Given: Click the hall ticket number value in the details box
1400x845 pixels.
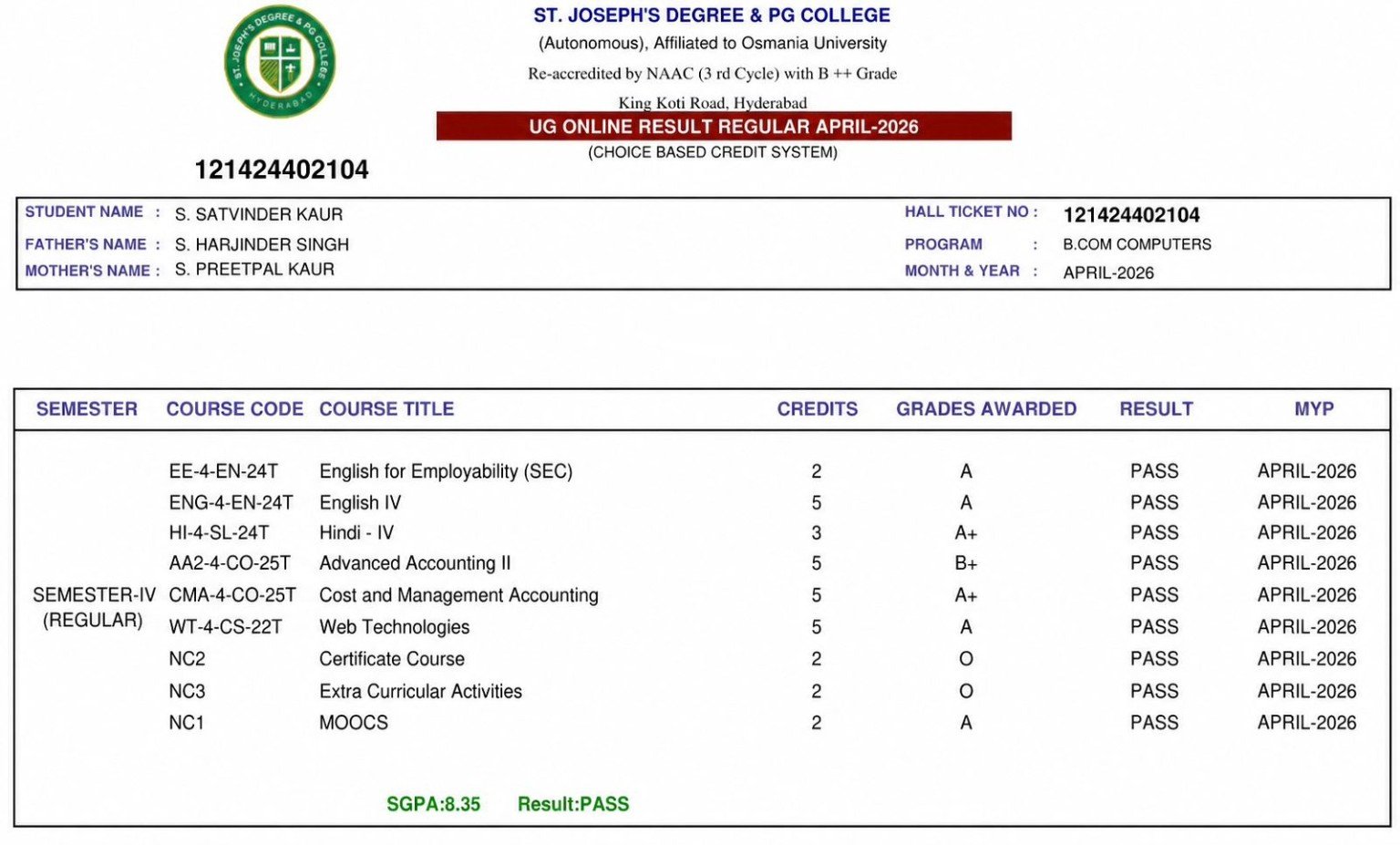Looking at the screenshot, I should pyautogui.click(x=1131, y=215).
